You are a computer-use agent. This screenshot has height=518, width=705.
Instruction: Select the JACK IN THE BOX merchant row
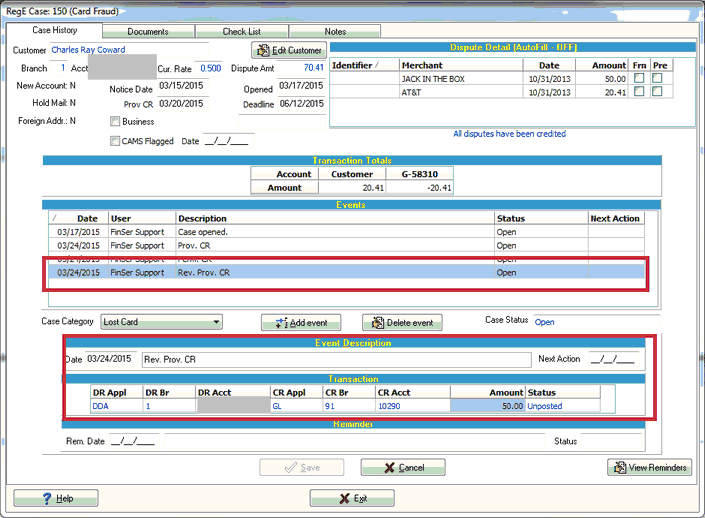click(x=501, y=79)
